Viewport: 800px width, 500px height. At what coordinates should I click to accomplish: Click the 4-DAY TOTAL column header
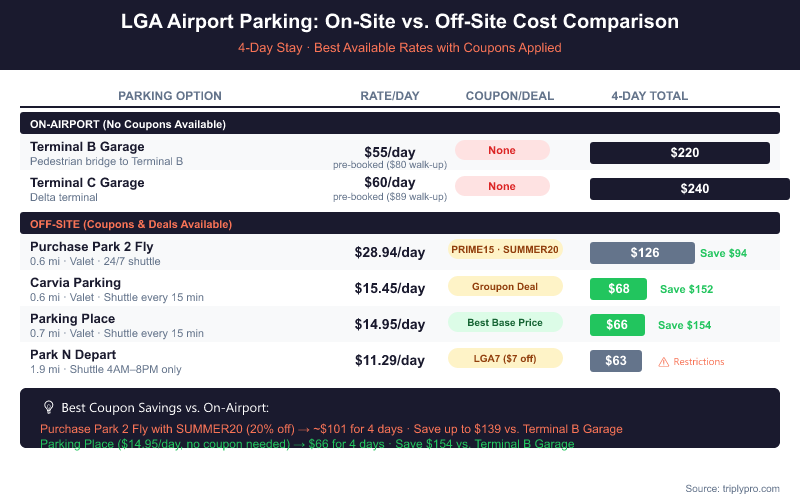click(x=650, y=96)
